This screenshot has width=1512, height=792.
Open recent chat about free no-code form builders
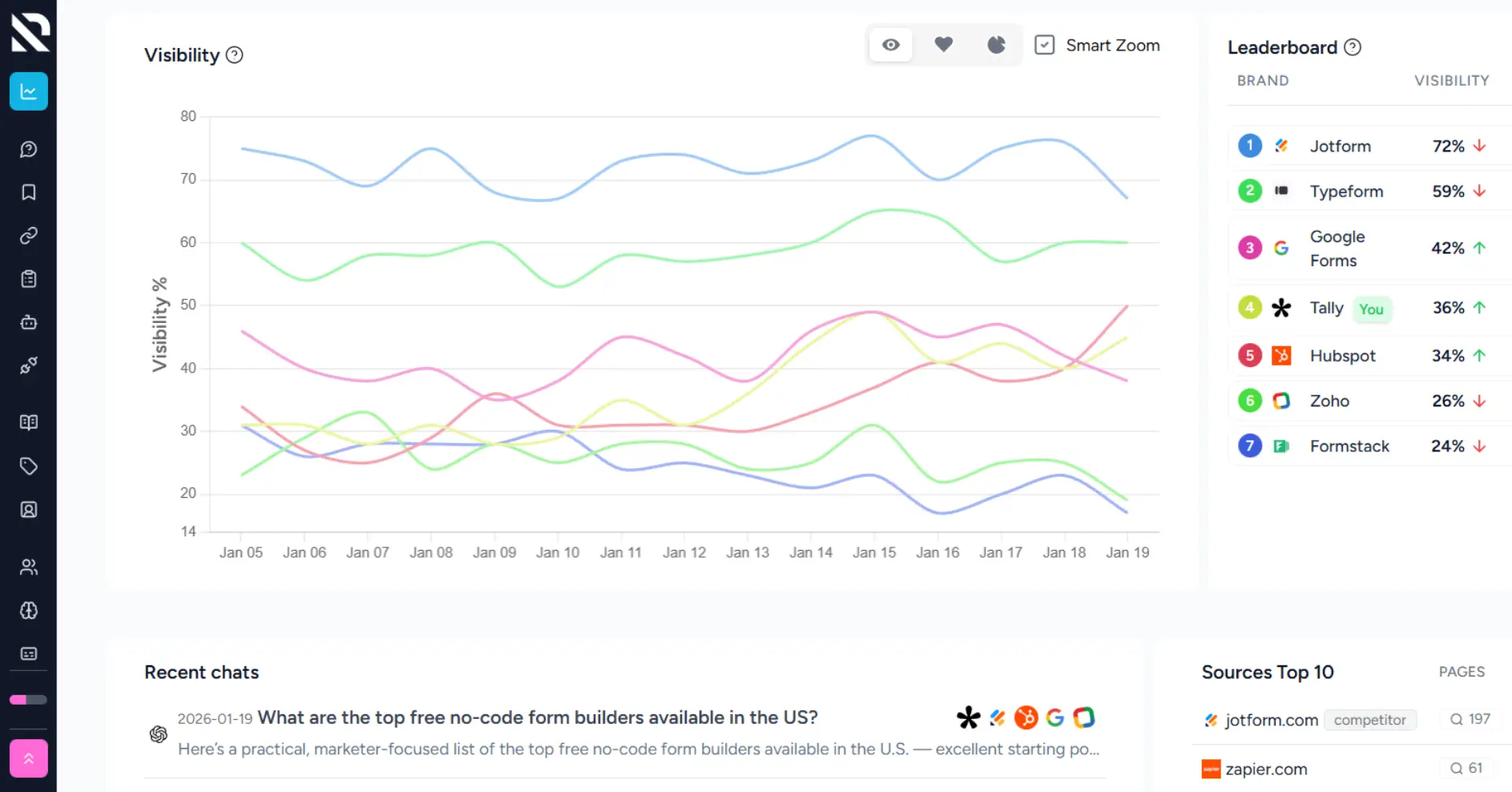point(537,717)
